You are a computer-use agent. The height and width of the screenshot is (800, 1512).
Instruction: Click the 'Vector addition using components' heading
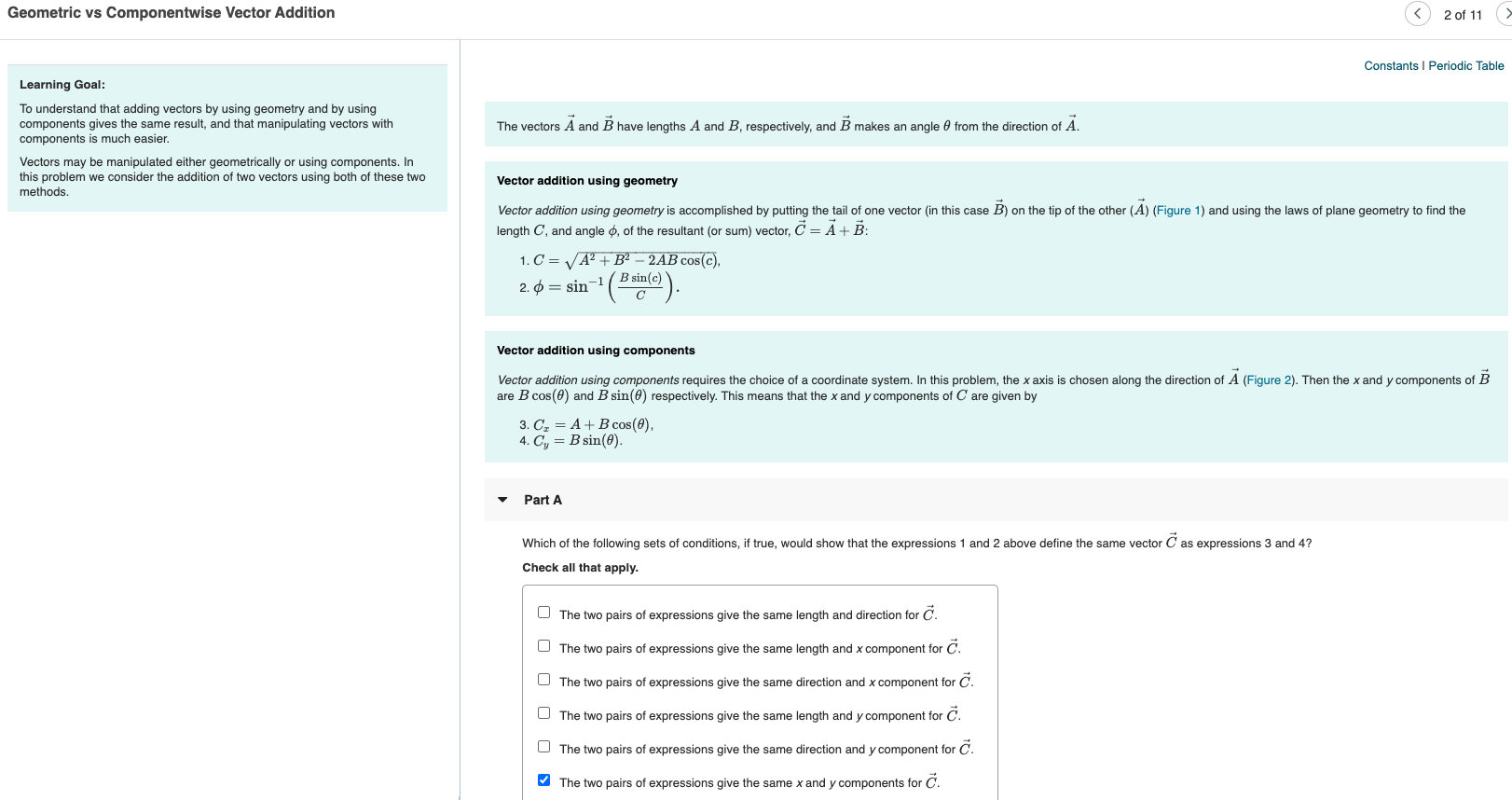pyautogui.click(x=596, y=350)
